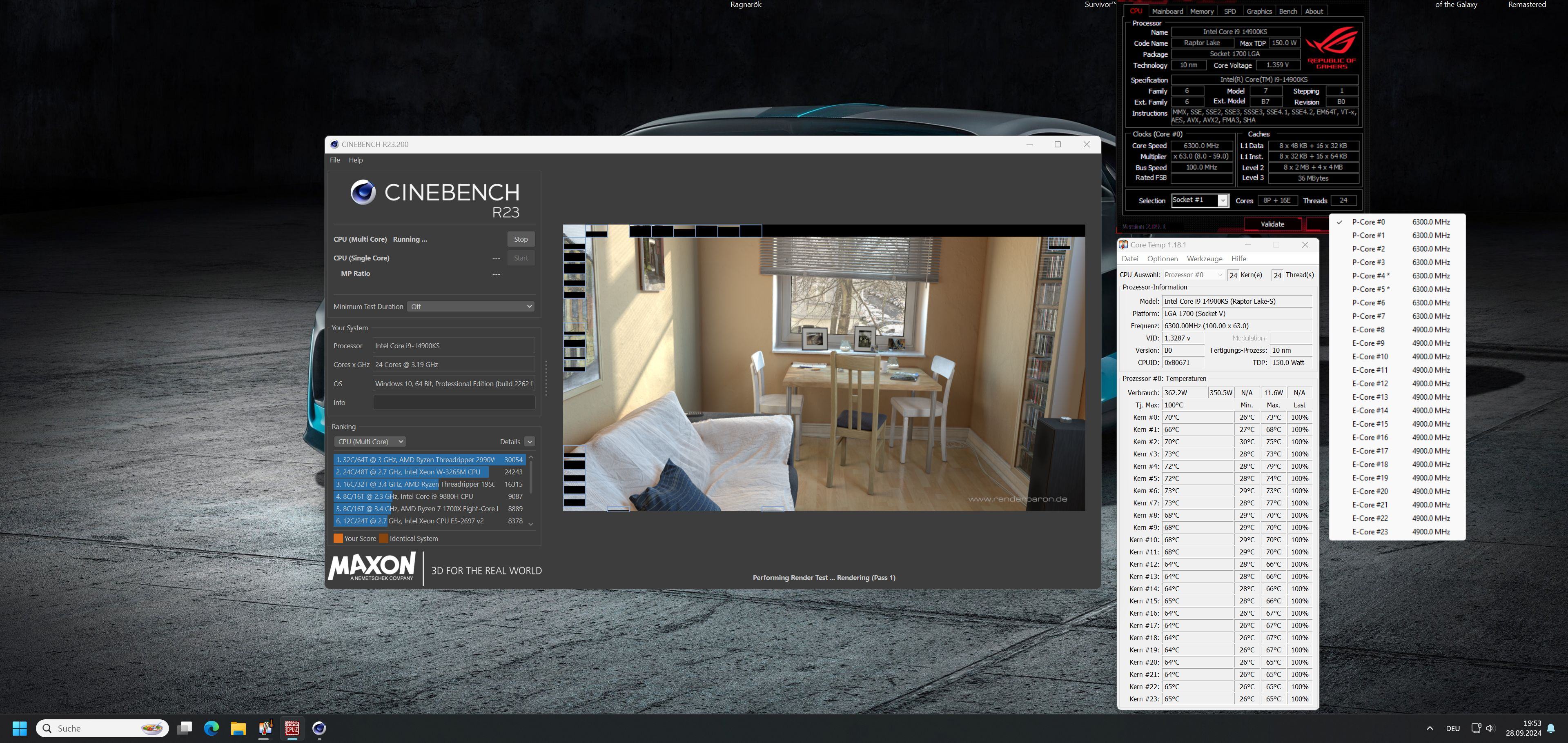Select P-Core #4 from clock list

1370,276
